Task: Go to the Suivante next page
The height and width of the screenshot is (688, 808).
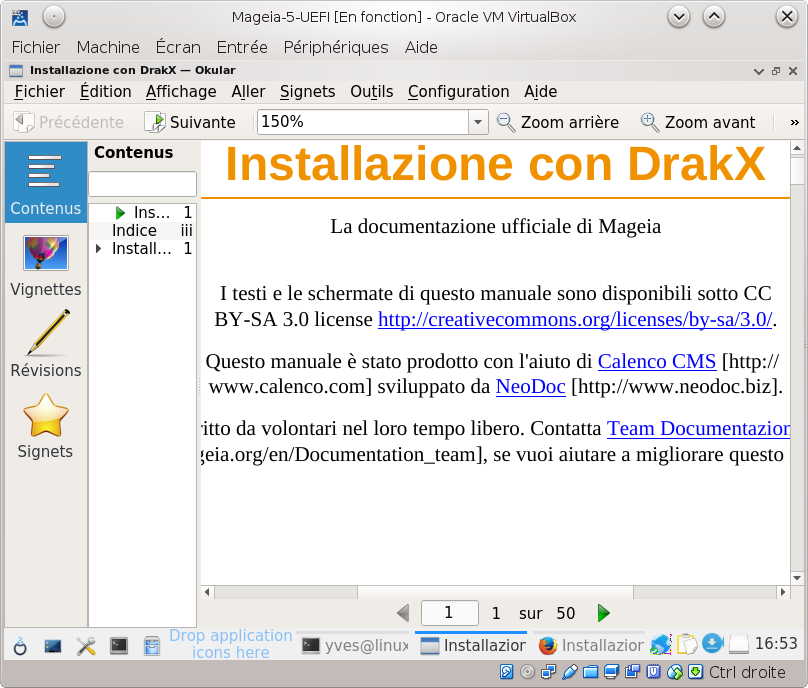Action: 190,122
